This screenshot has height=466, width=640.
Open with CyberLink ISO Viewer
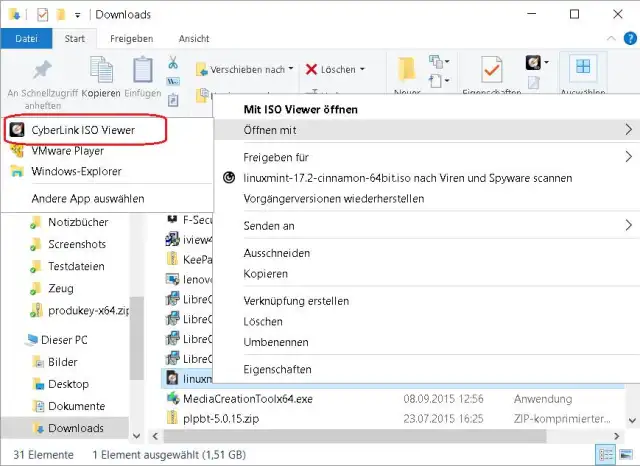click(x=84, y=130)
